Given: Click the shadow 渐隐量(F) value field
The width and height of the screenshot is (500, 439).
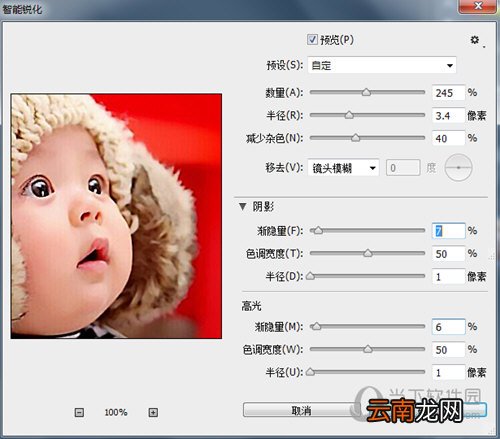Looking at the screenshot, I should tap(448, 231).
